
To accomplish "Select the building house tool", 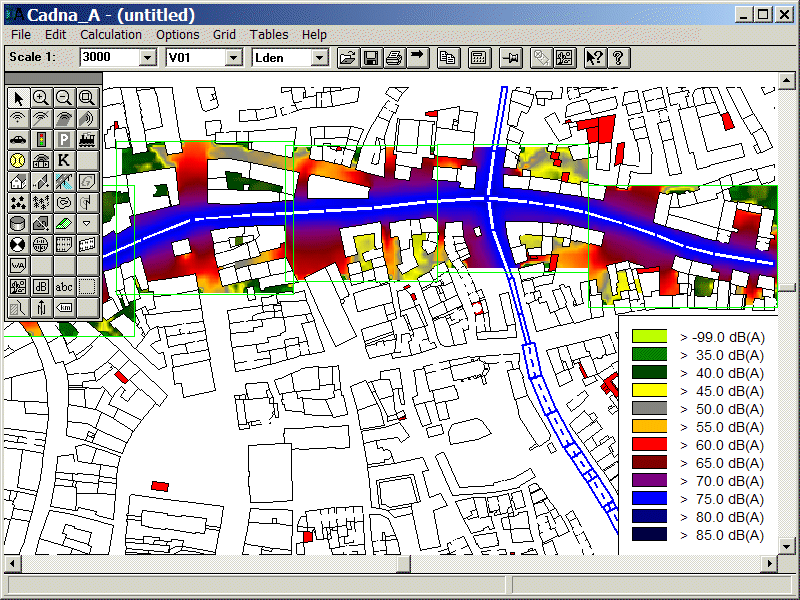I will 18,181.
